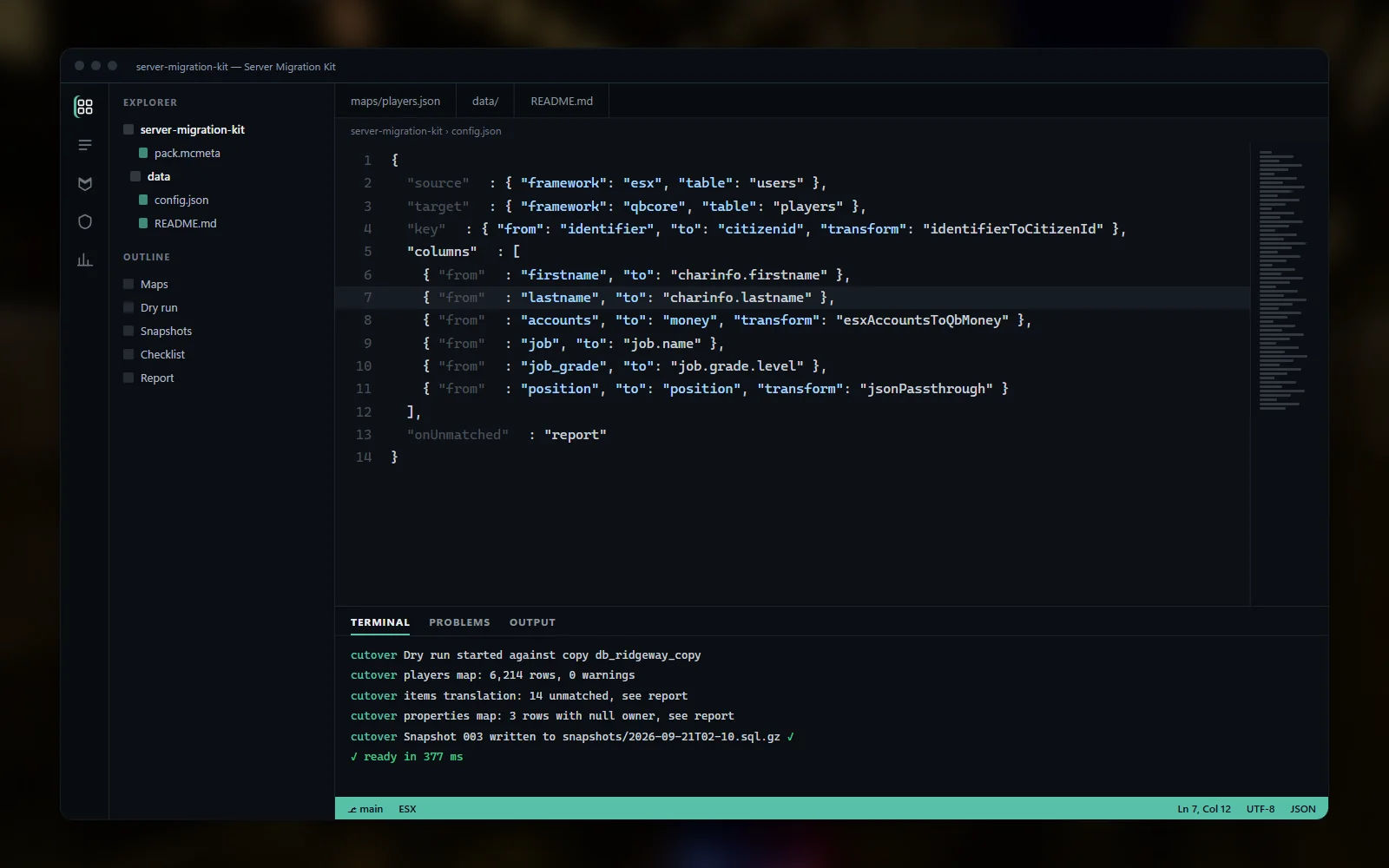Select the Checklist outline square icon
Viewport: 1389px width, 868px height.
[128, 354]
